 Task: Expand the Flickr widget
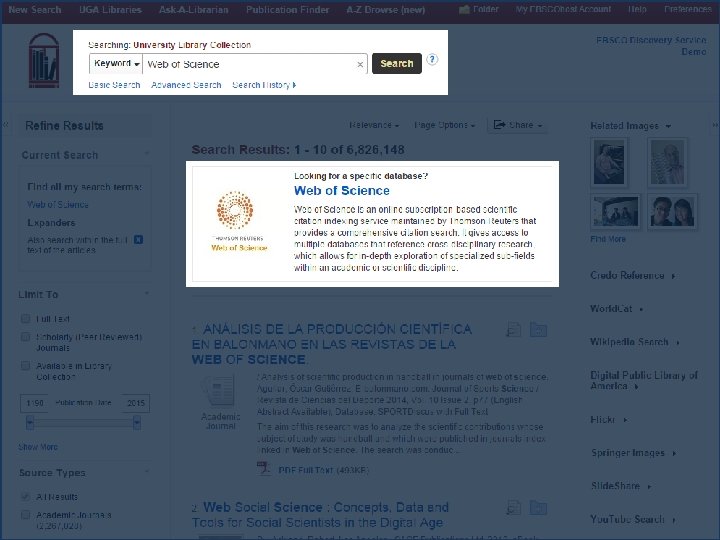click(625, 420)
